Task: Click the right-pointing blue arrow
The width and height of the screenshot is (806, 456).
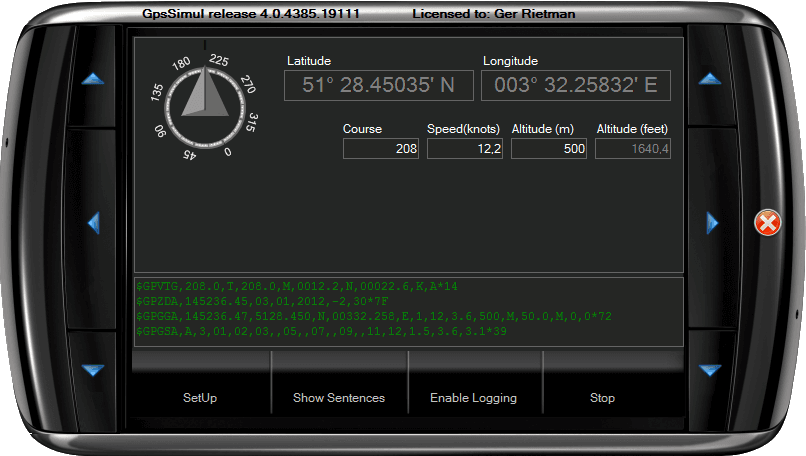Action: 712,223
